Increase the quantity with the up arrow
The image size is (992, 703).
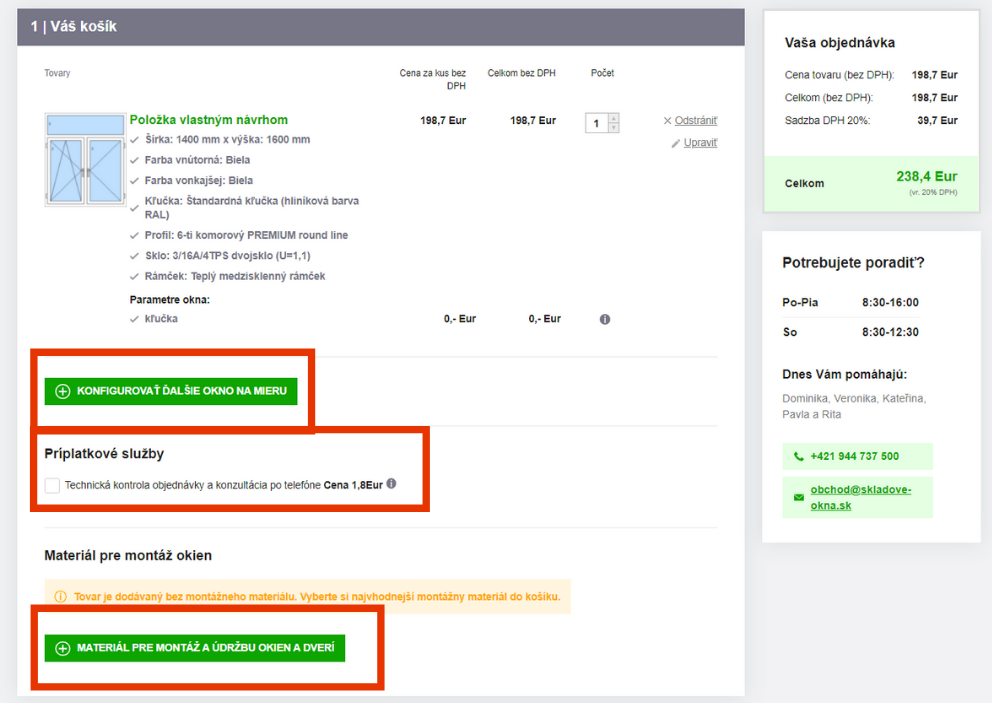(x=613, y=118)
